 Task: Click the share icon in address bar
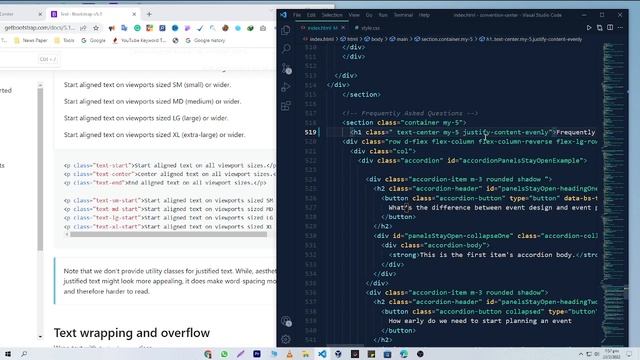point(83,28)
